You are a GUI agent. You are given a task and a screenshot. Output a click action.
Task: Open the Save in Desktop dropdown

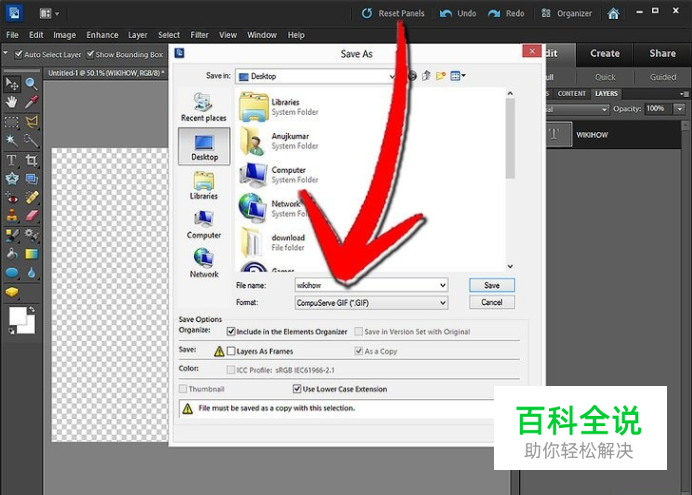pyautogui.click(x=315, y=76)
